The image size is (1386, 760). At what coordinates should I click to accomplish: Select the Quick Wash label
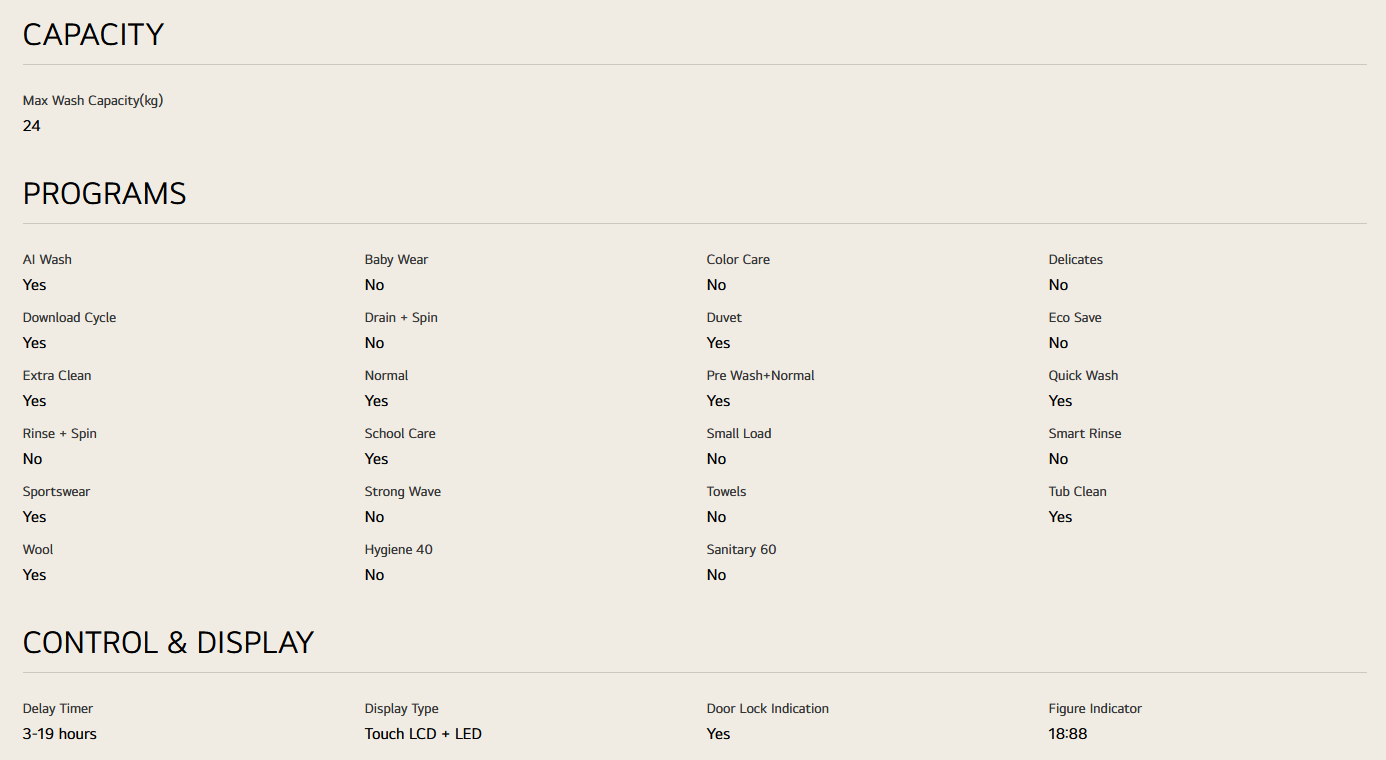pyautogui.click(x=1083, y=375)
